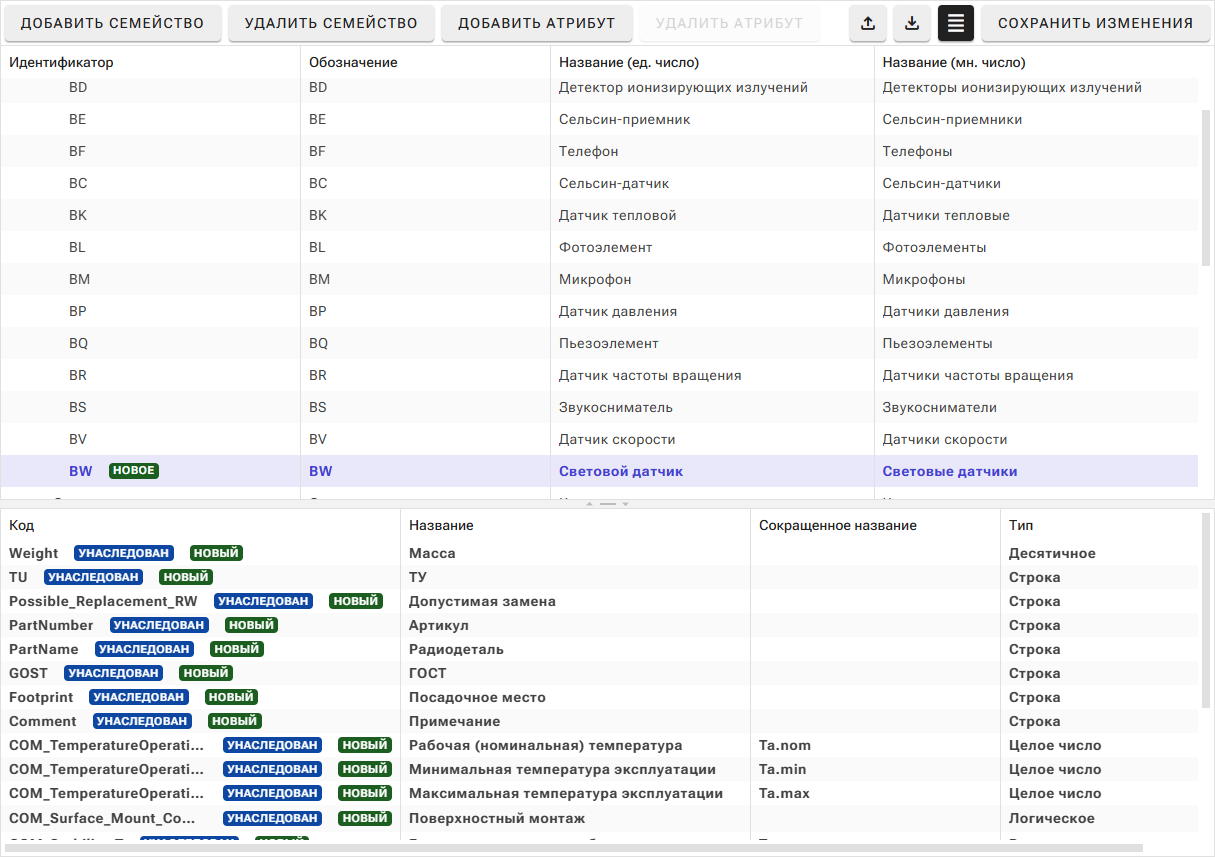Click the families table vertical scrollbar
The image size is (1215, 857).
pyautogui.click(x=1206, y=190)
